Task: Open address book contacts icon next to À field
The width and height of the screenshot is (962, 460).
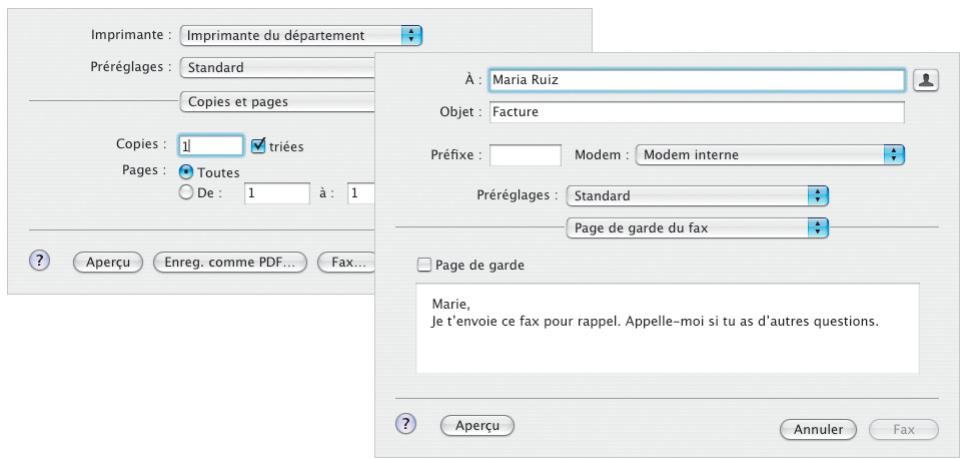Action: pos(926,80)
